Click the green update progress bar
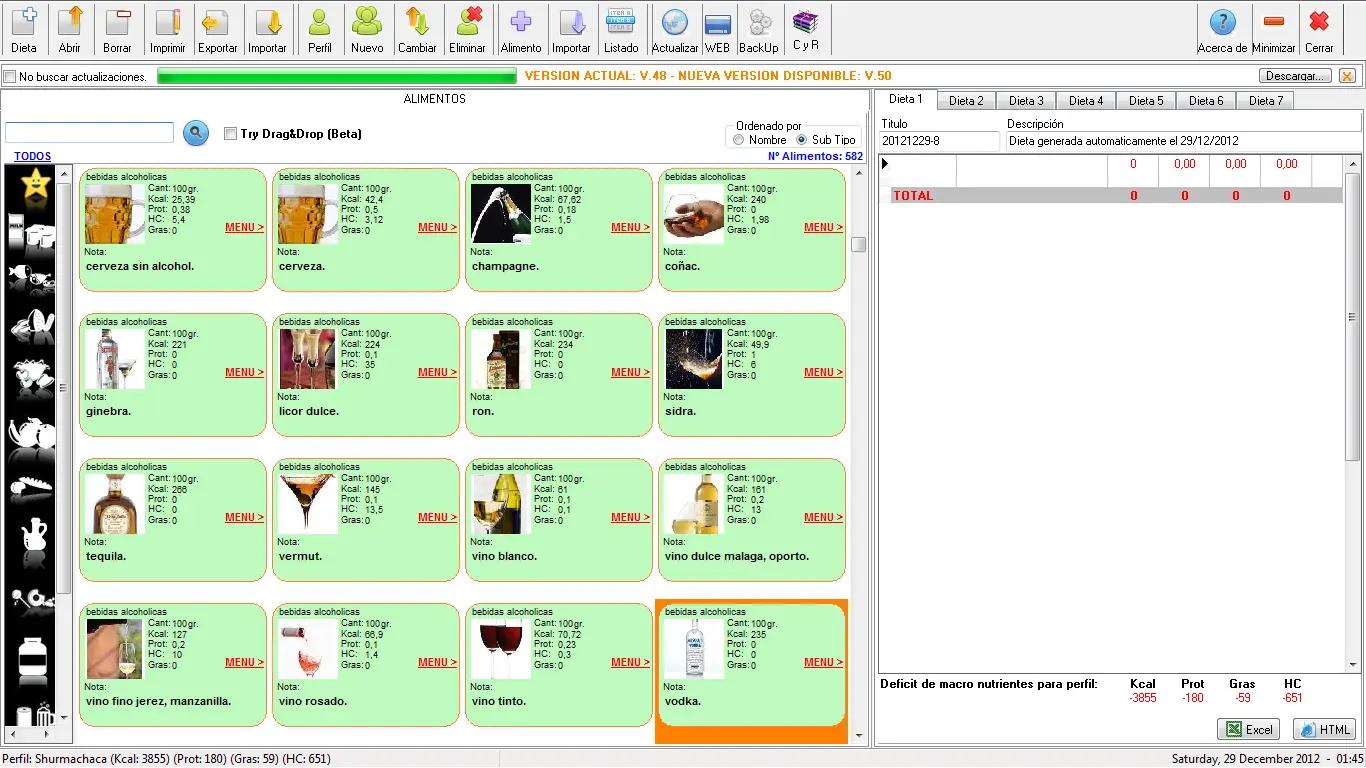The height and width of the screenshot is (768, 1366). 337,76
